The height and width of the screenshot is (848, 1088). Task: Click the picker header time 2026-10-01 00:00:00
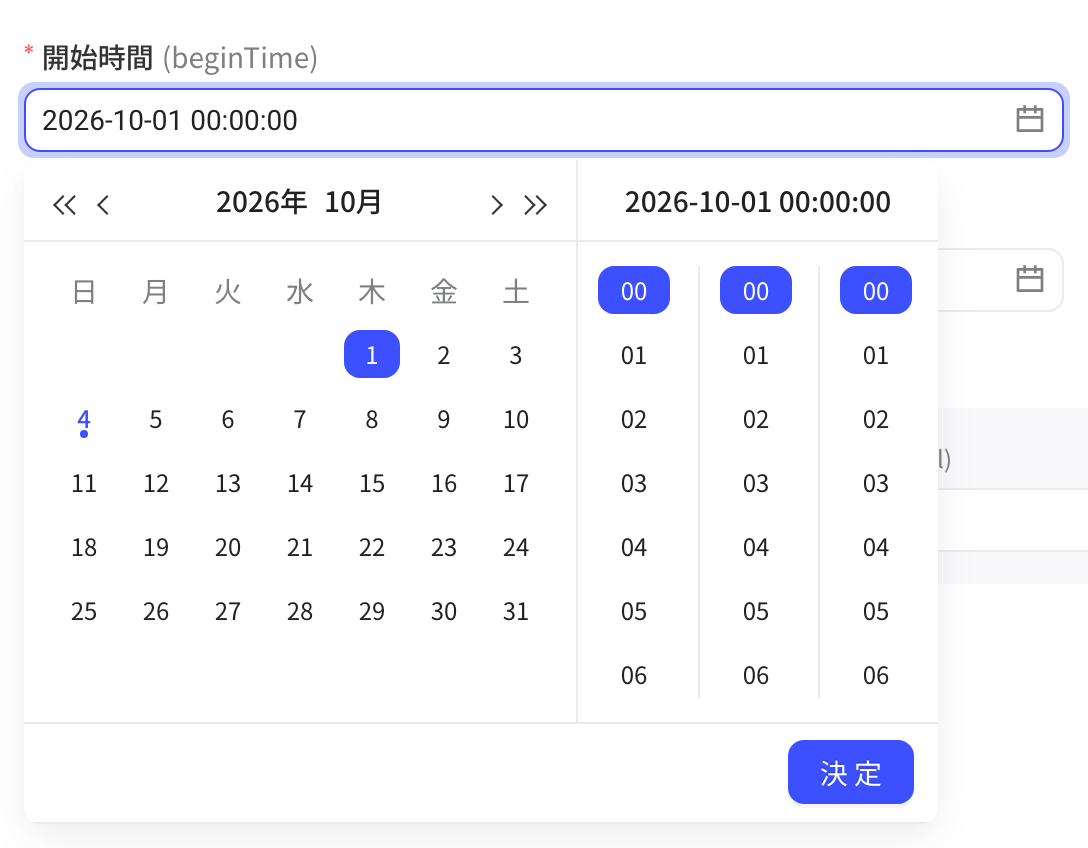(758, 202)
